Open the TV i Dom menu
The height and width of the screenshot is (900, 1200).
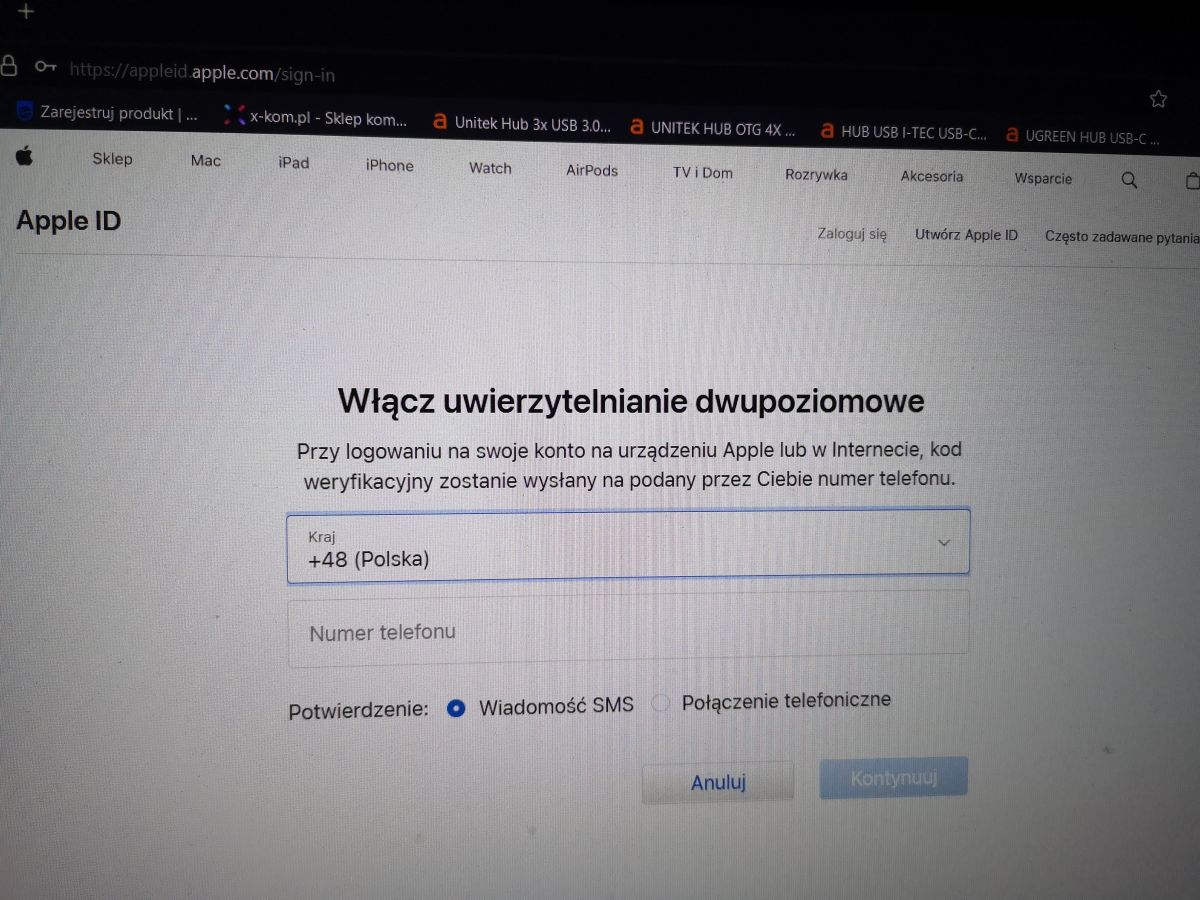pos(702,172)
